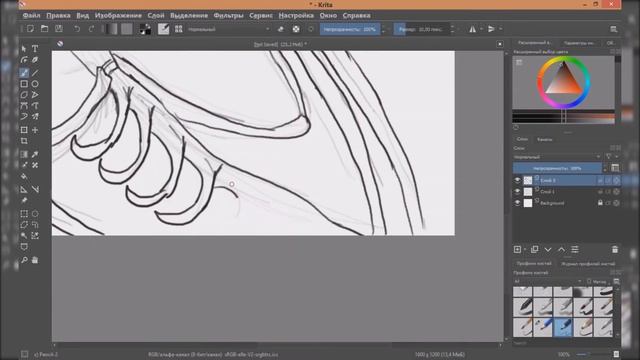The width and height of the screenshot is (640, 360).
Task: Hide the Background layer
Action: tap(518, 203)
